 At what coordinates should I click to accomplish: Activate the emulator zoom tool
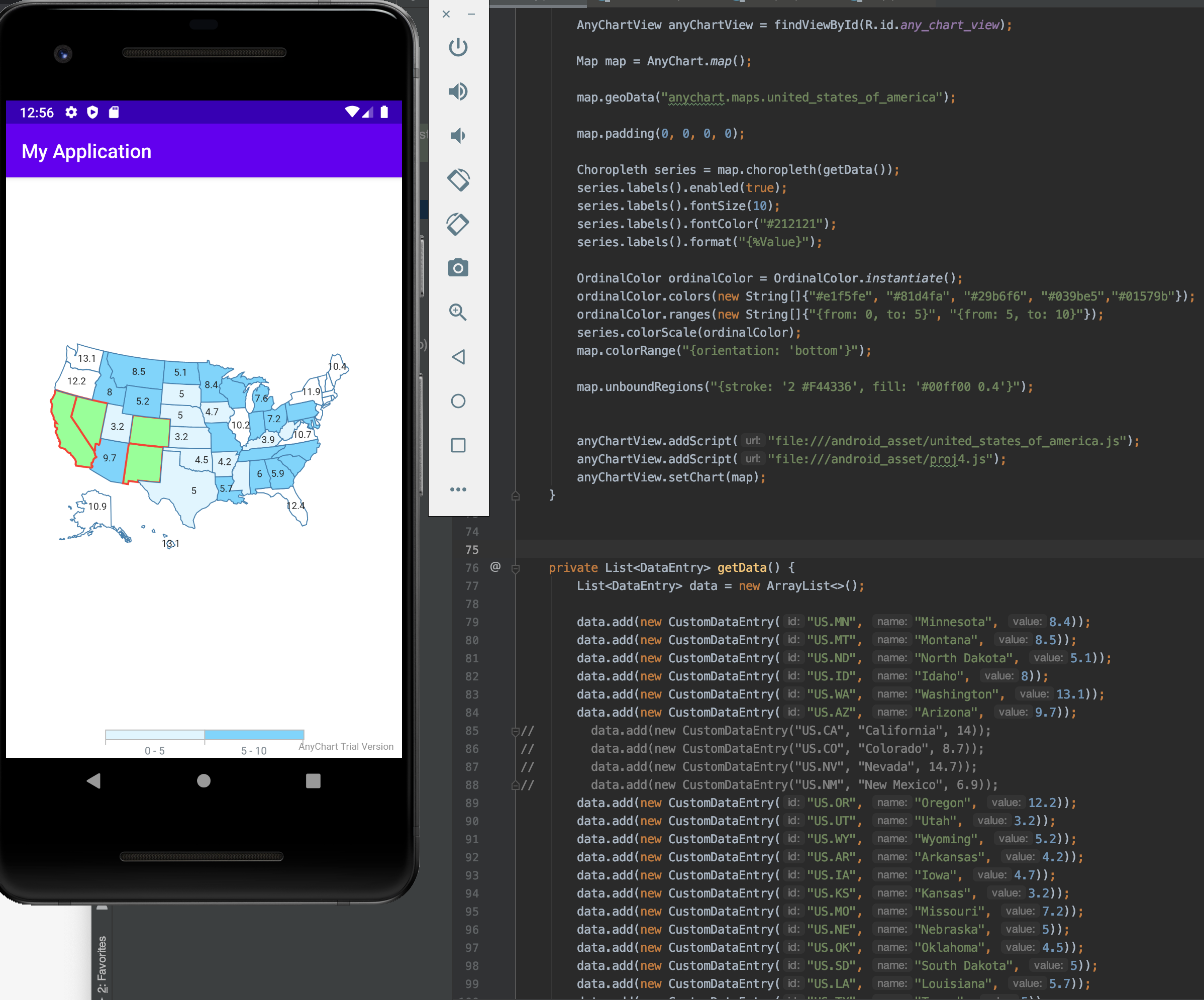tap(458, 313)
